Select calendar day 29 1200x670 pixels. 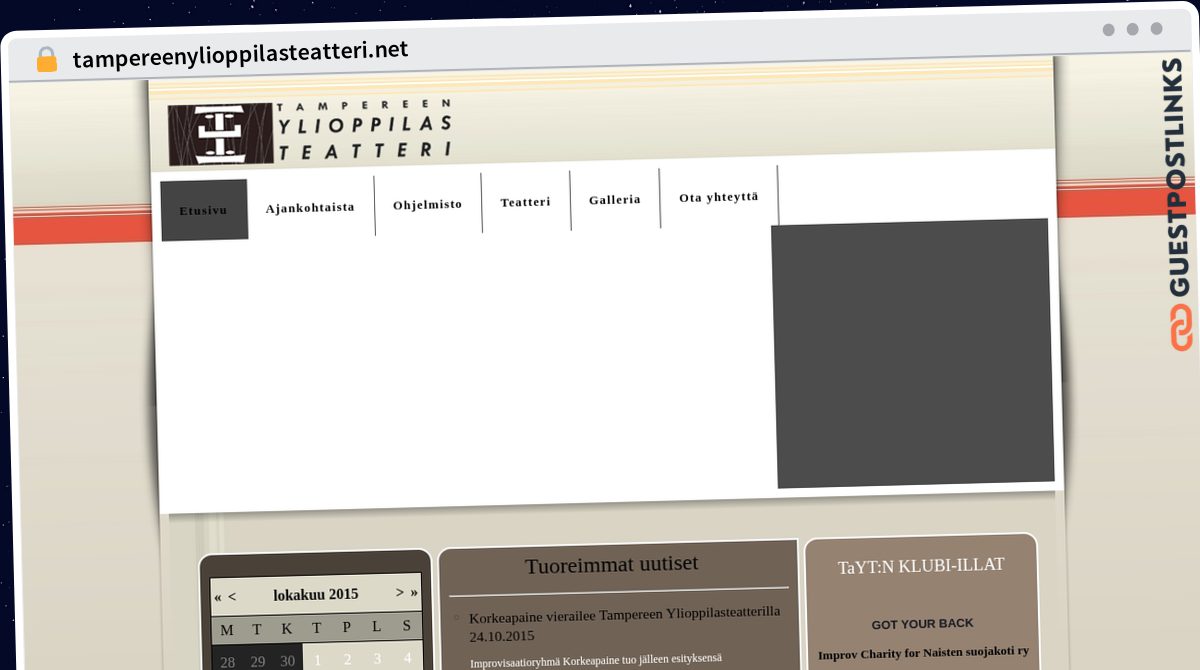(257, 661)
